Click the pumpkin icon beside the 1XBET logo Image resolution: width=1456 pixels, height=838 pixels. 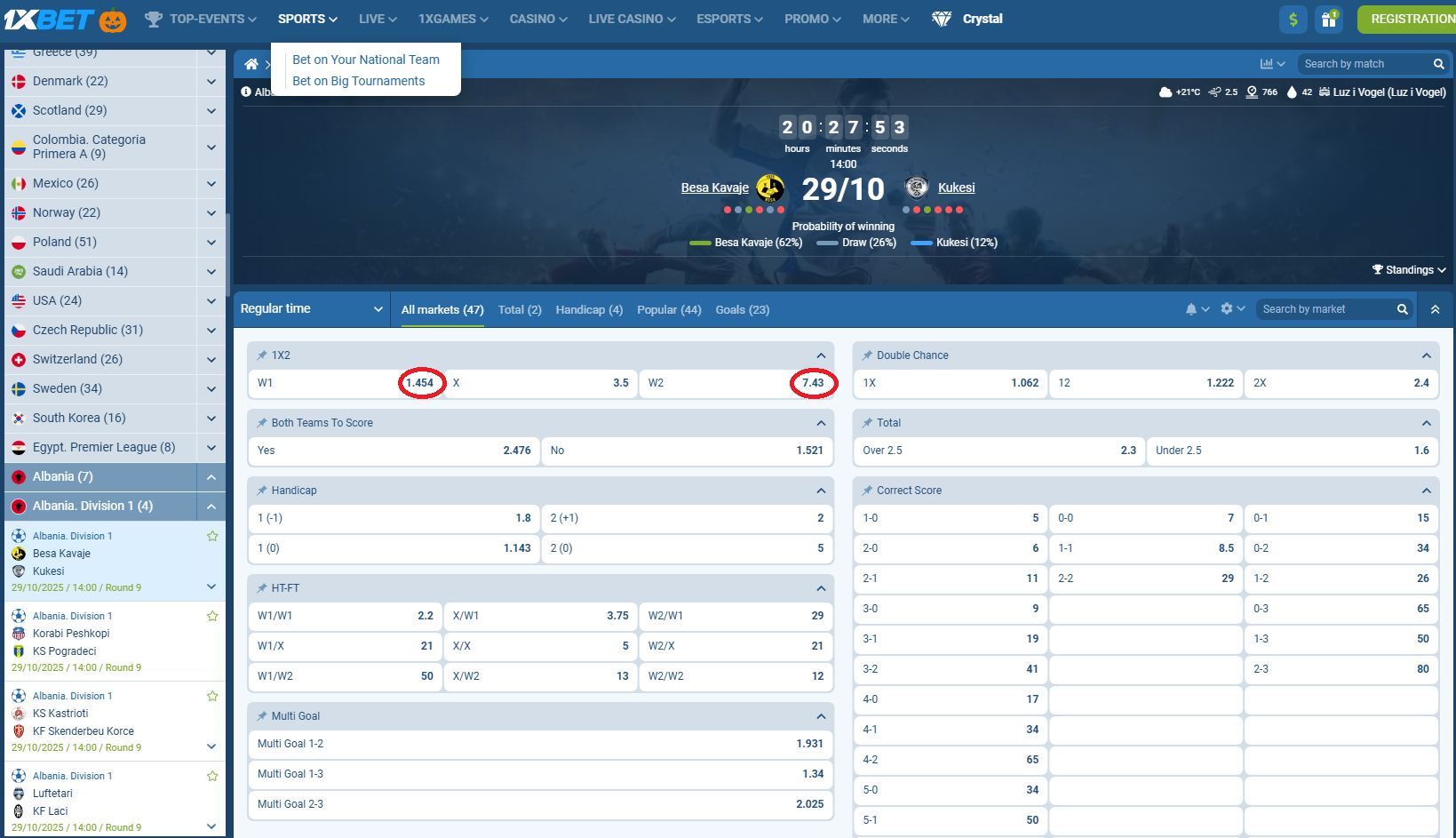coord(114,18)
